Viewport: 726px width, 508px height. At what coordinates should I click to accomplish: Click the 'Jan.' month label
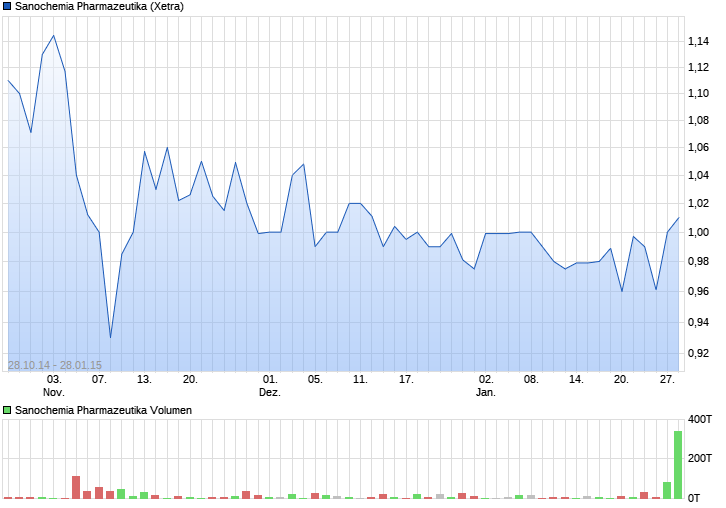pyautogui.click(x=486, y=392)
